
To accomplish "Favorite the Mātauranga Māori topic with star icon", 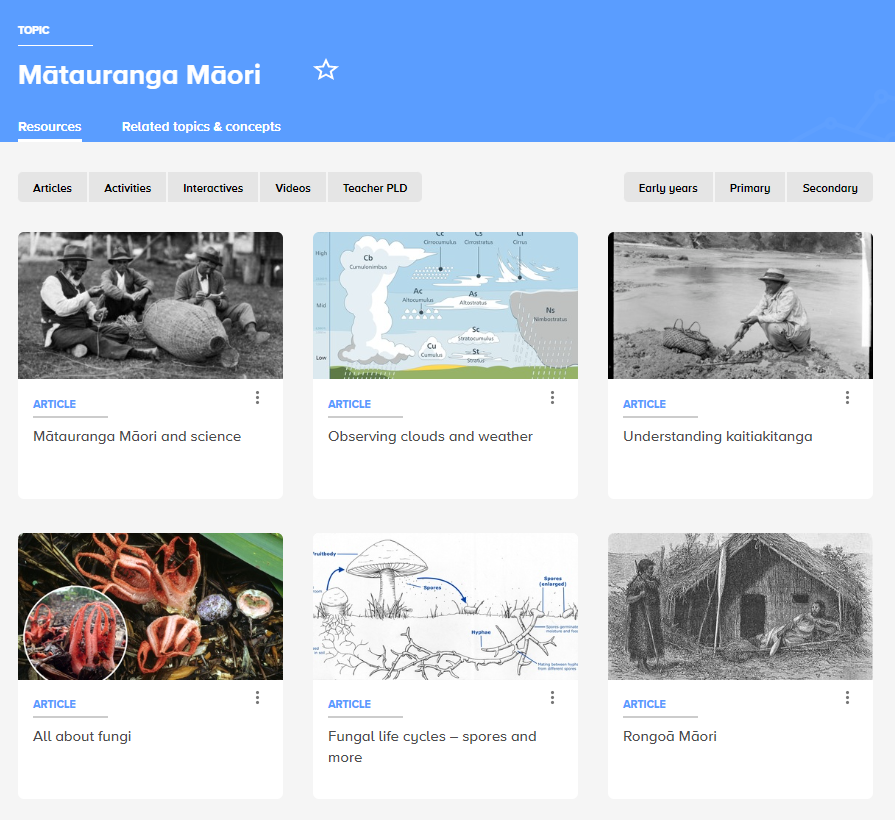I will pyautogui.click(x=326, y=70).
